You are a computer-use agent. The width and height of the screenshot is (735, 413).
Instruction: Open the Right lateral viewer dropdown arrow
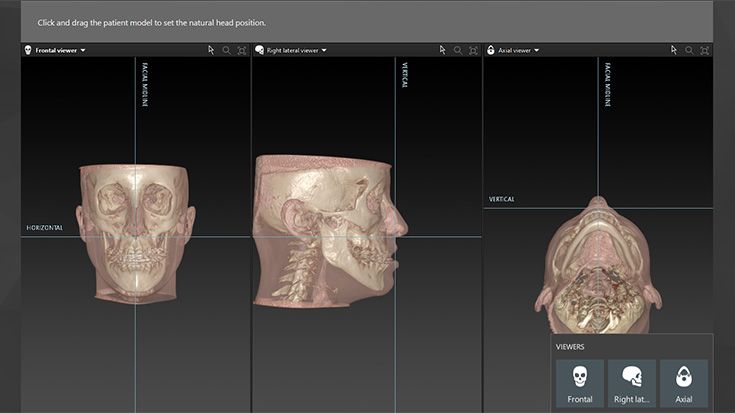324,50
